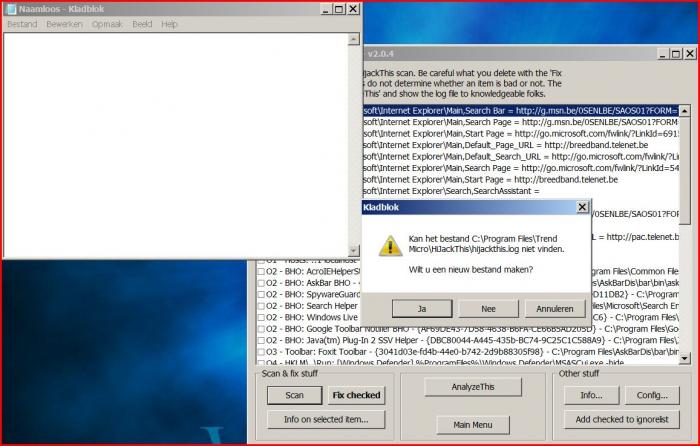This screenshot has height=446, width=700.
Task: Check the O2 BHO SpywareGuard entry
Action: pyautogui.click(x=261, y=295)
